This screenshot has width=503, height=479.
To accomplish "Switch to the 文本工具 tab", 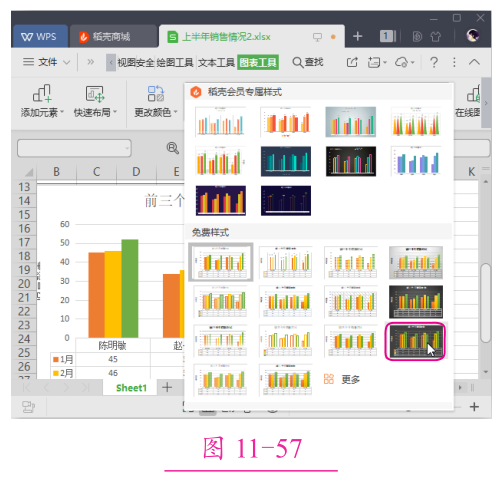I will click(216, 62).
